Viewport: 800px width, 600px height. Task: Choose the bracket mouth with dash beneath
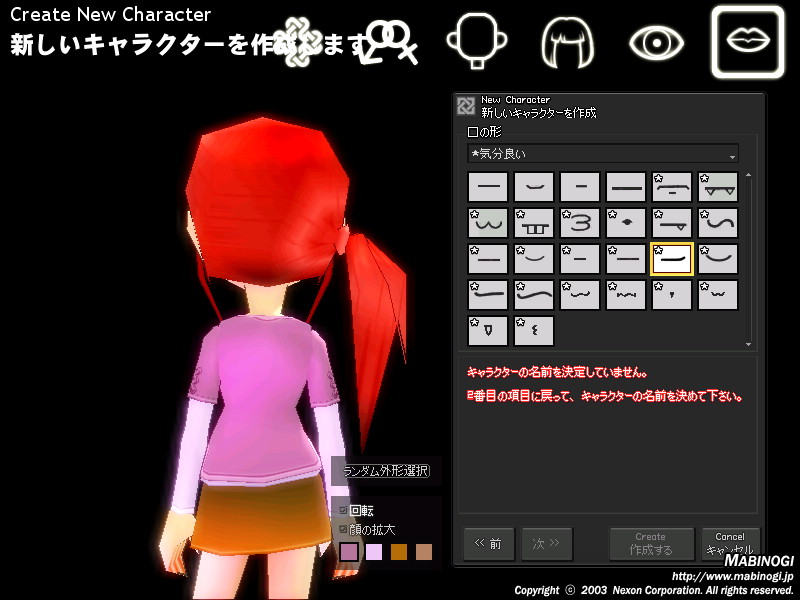[671, 187]
